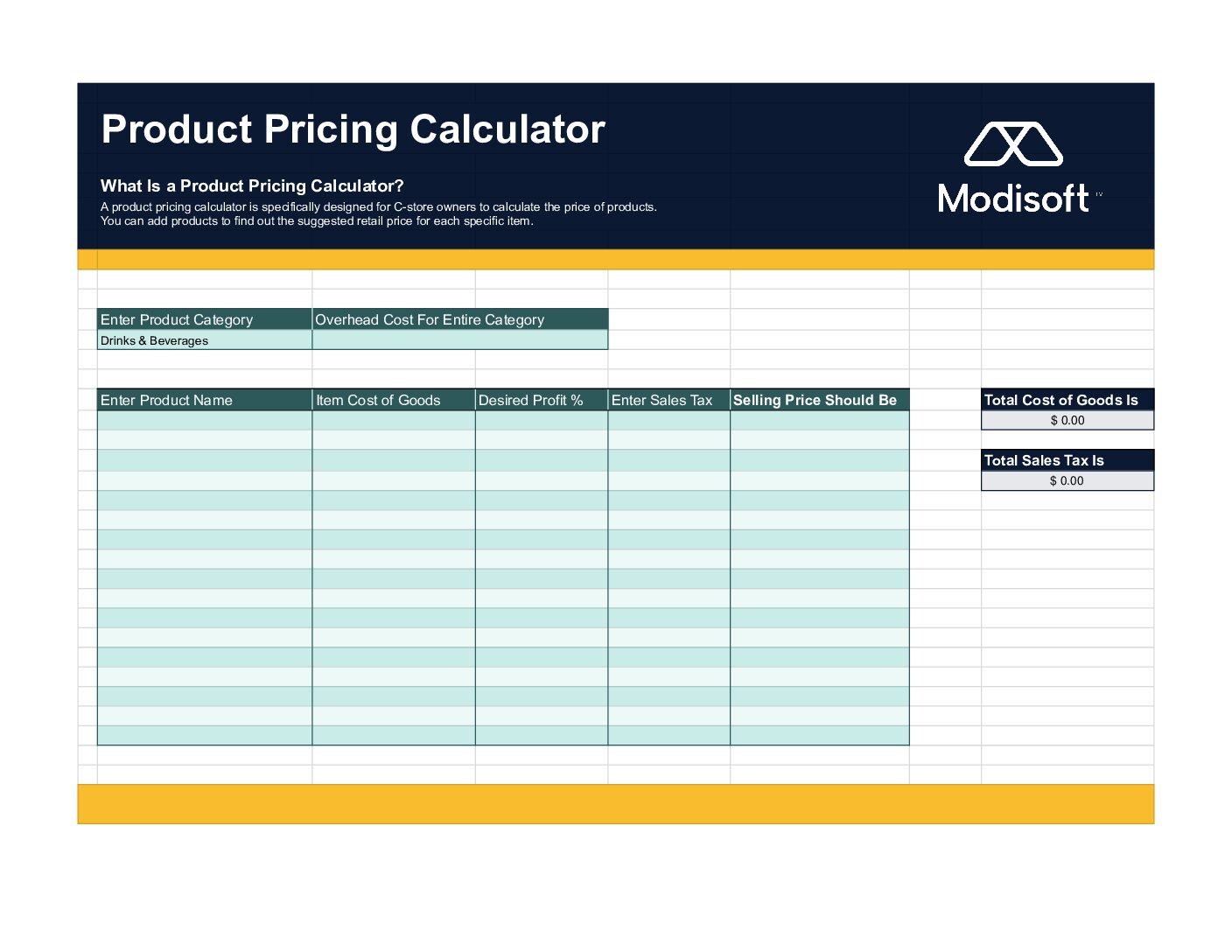This screenshot has width=1232, height=952.
Task: Click the Enter Product Category header cell
Action: 205,319
